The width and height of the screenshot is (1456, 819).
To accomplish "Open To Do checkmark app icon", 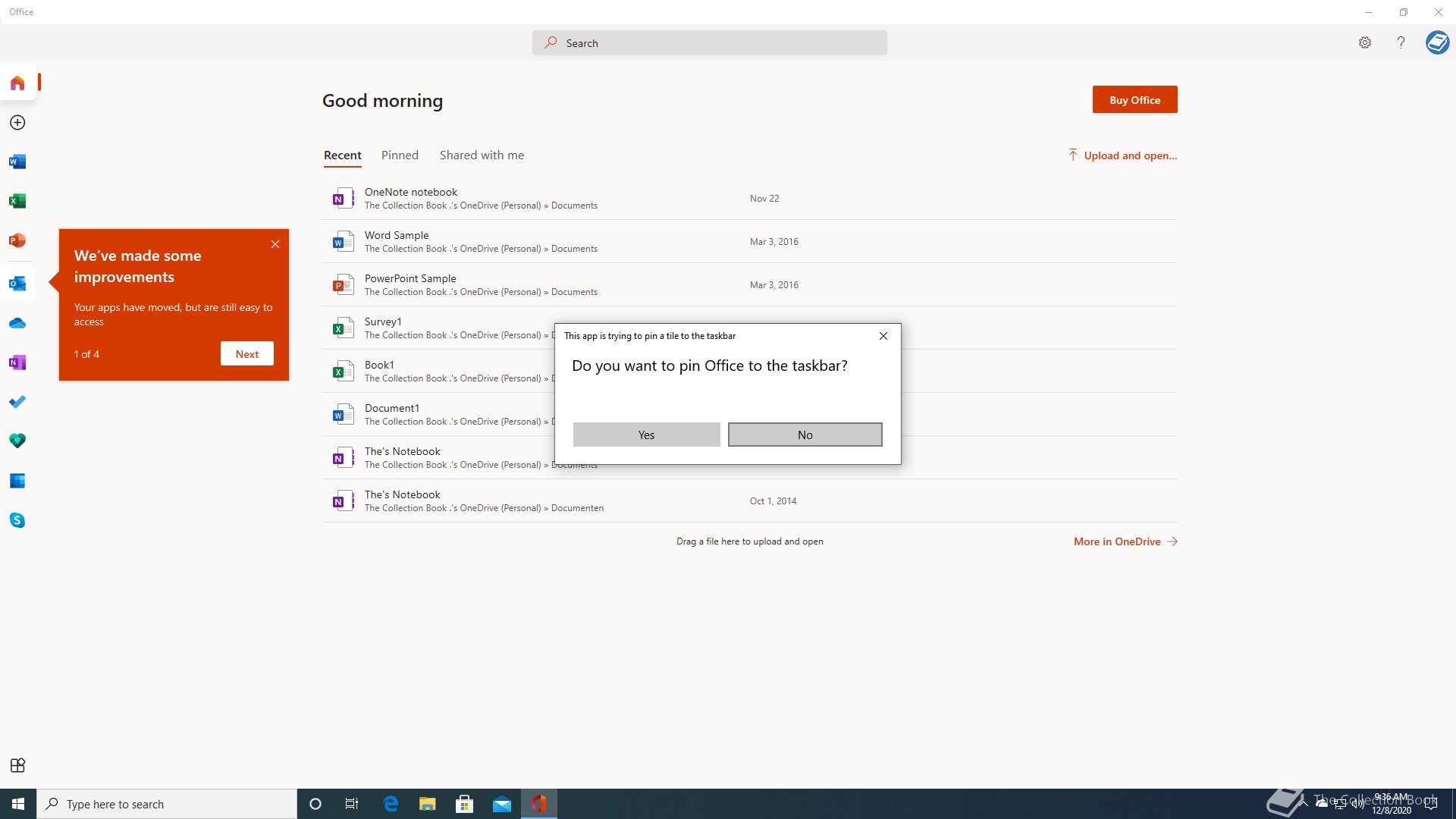I will click(x=17, y=402).
